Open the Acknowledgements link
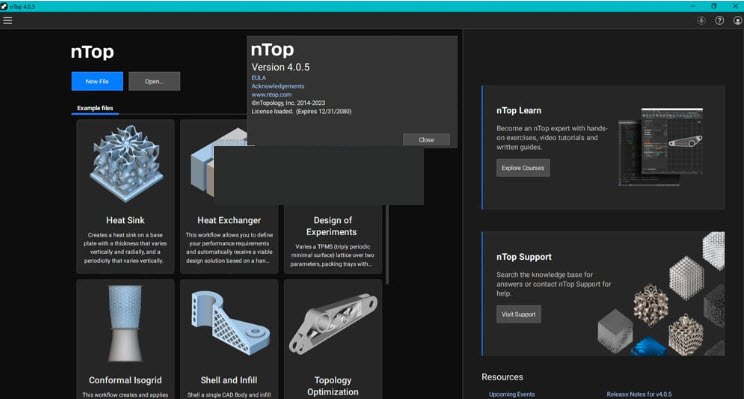This screenshot has height=399, width=744. [278, 86]
